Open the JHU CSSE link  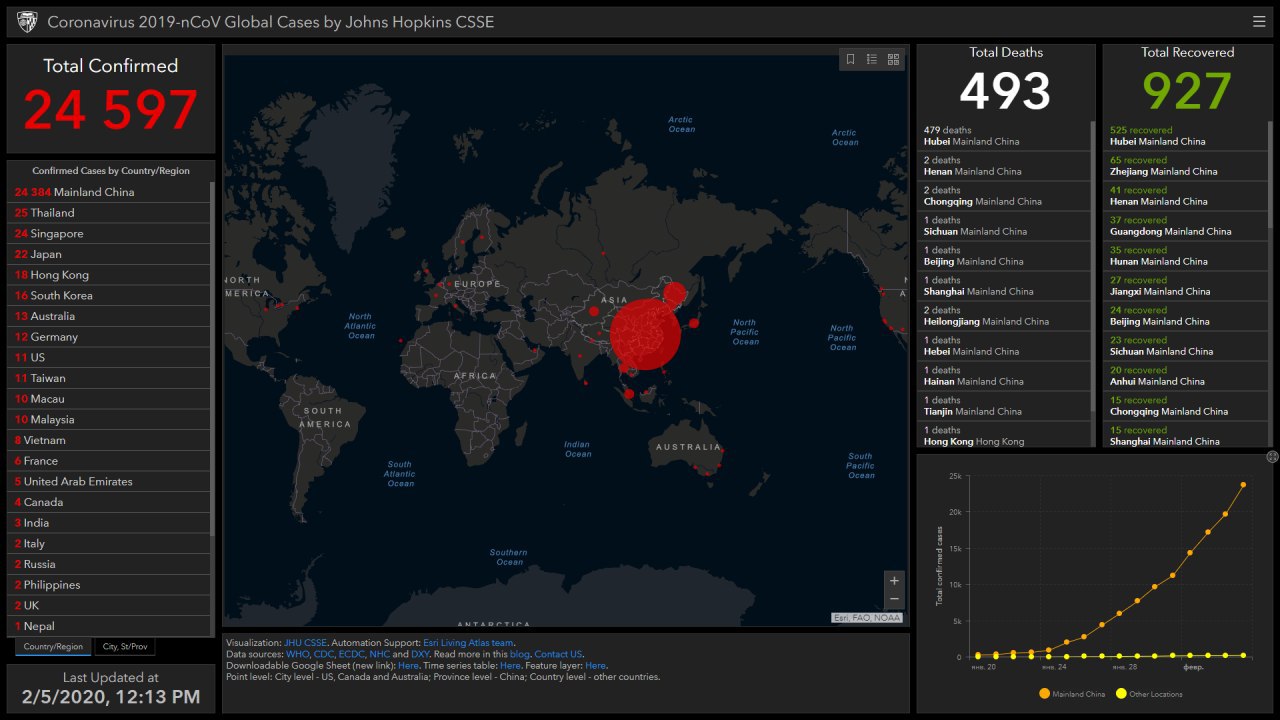(305, 643)
